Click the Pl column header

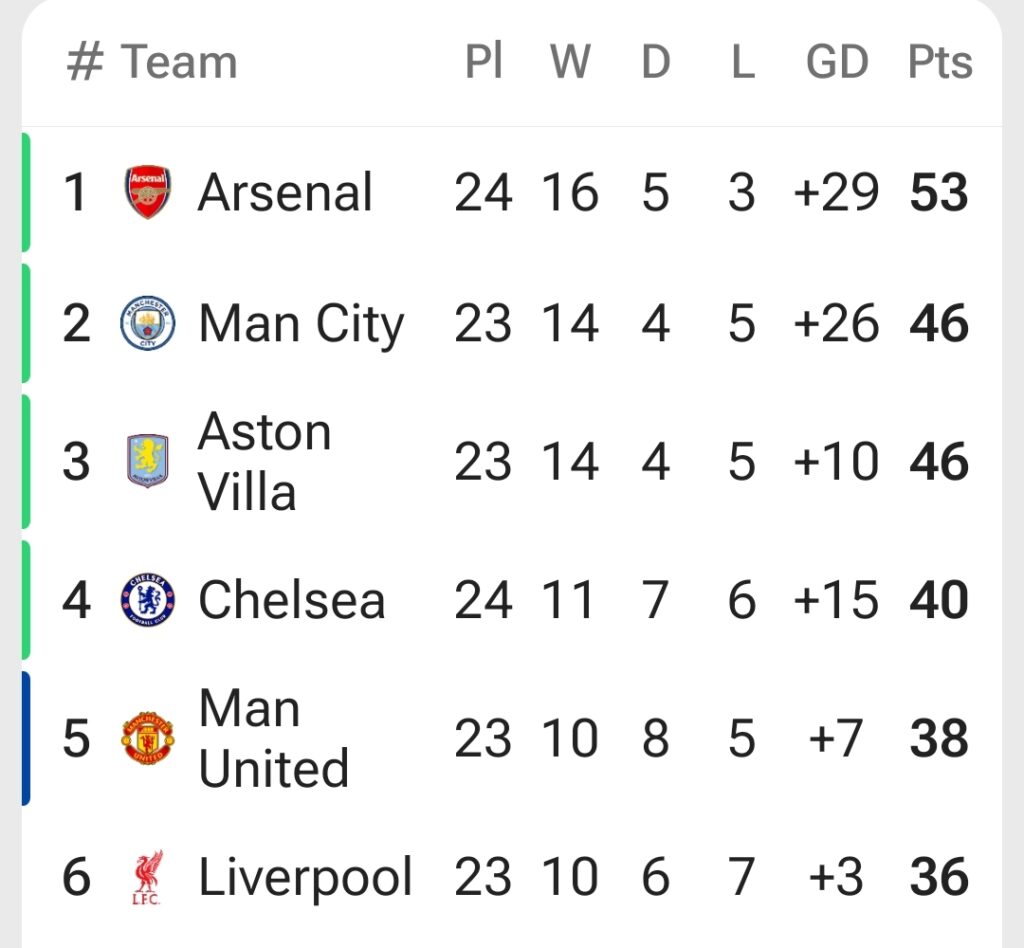pos(483,62)
